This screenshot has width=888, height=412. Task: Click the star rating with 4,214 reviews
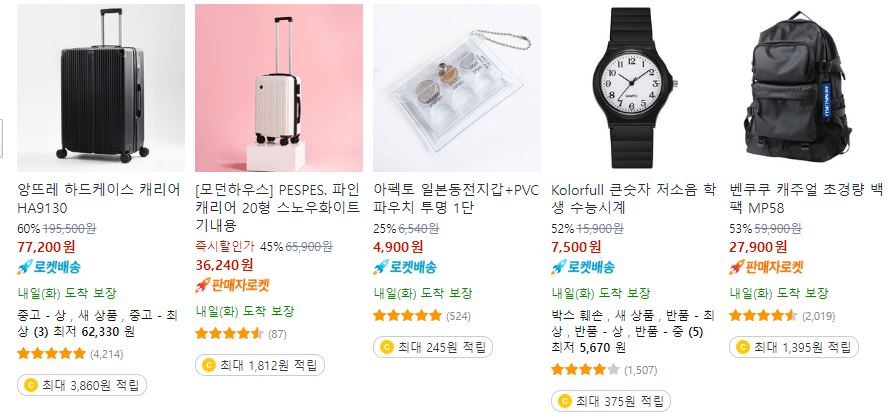[x=52, y=354]
